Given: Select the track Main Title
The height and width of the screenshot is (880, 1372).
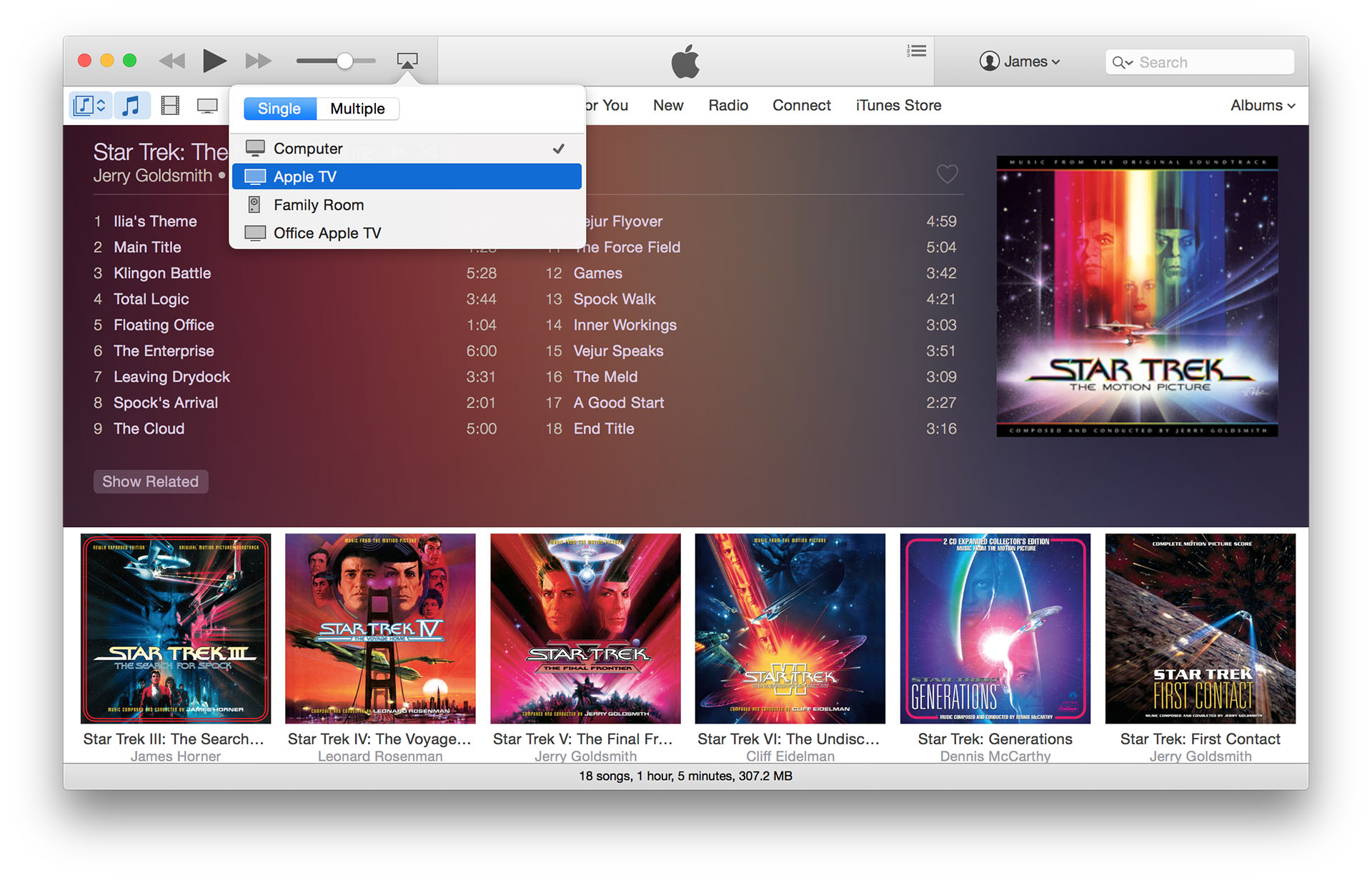Looking at the screenshot, I should (x=147, y=247).
